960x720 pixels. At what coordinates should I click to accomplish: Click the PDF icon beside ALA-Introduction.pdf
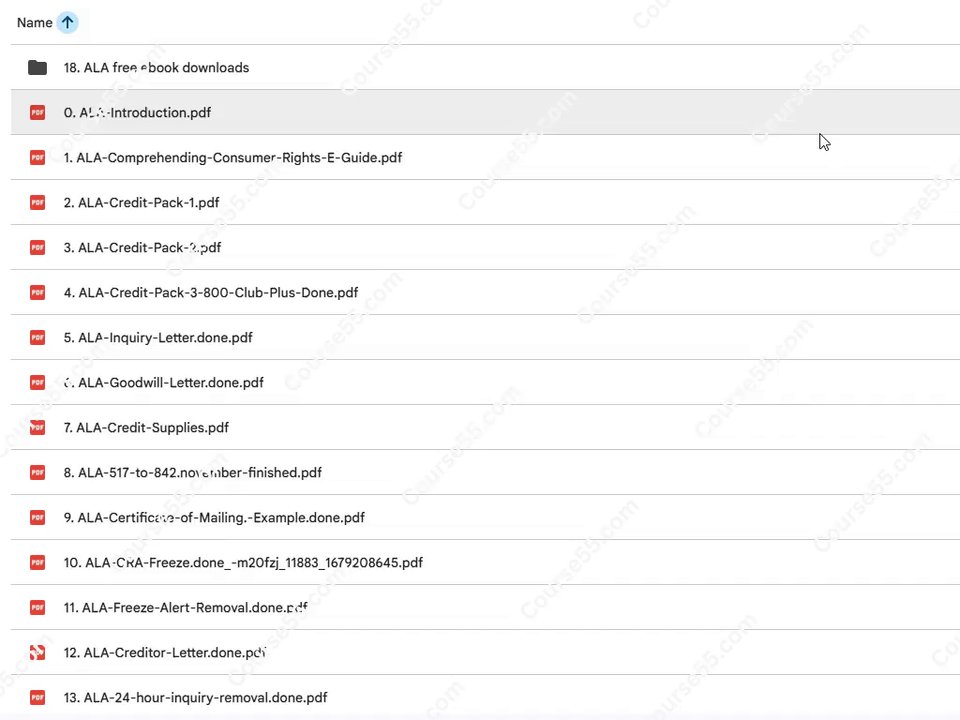[37, 113]
